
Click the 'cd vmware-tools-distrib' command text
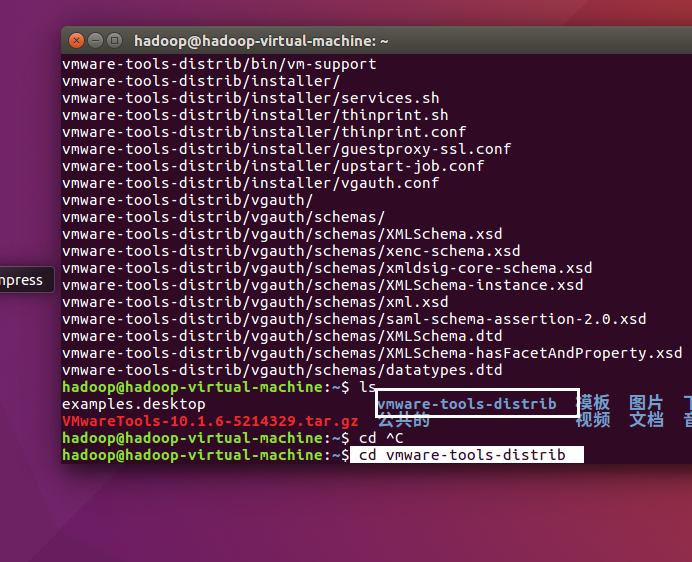pos(462,455)
